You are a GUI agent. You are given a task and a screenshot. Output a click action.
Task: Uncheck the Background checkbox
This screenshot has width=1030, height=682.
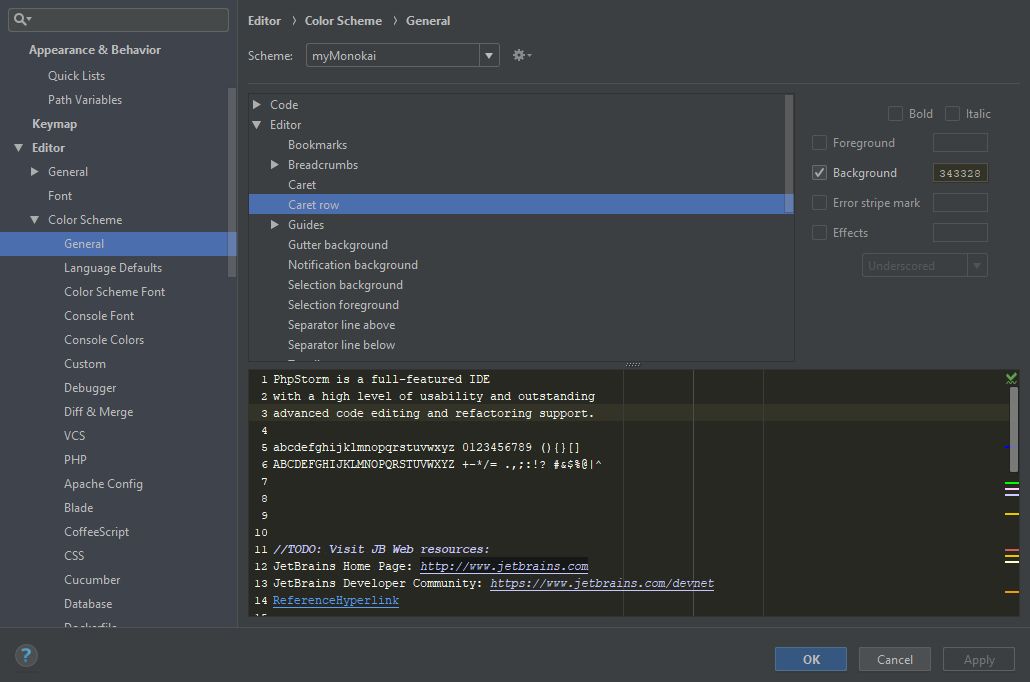(819, 173)
